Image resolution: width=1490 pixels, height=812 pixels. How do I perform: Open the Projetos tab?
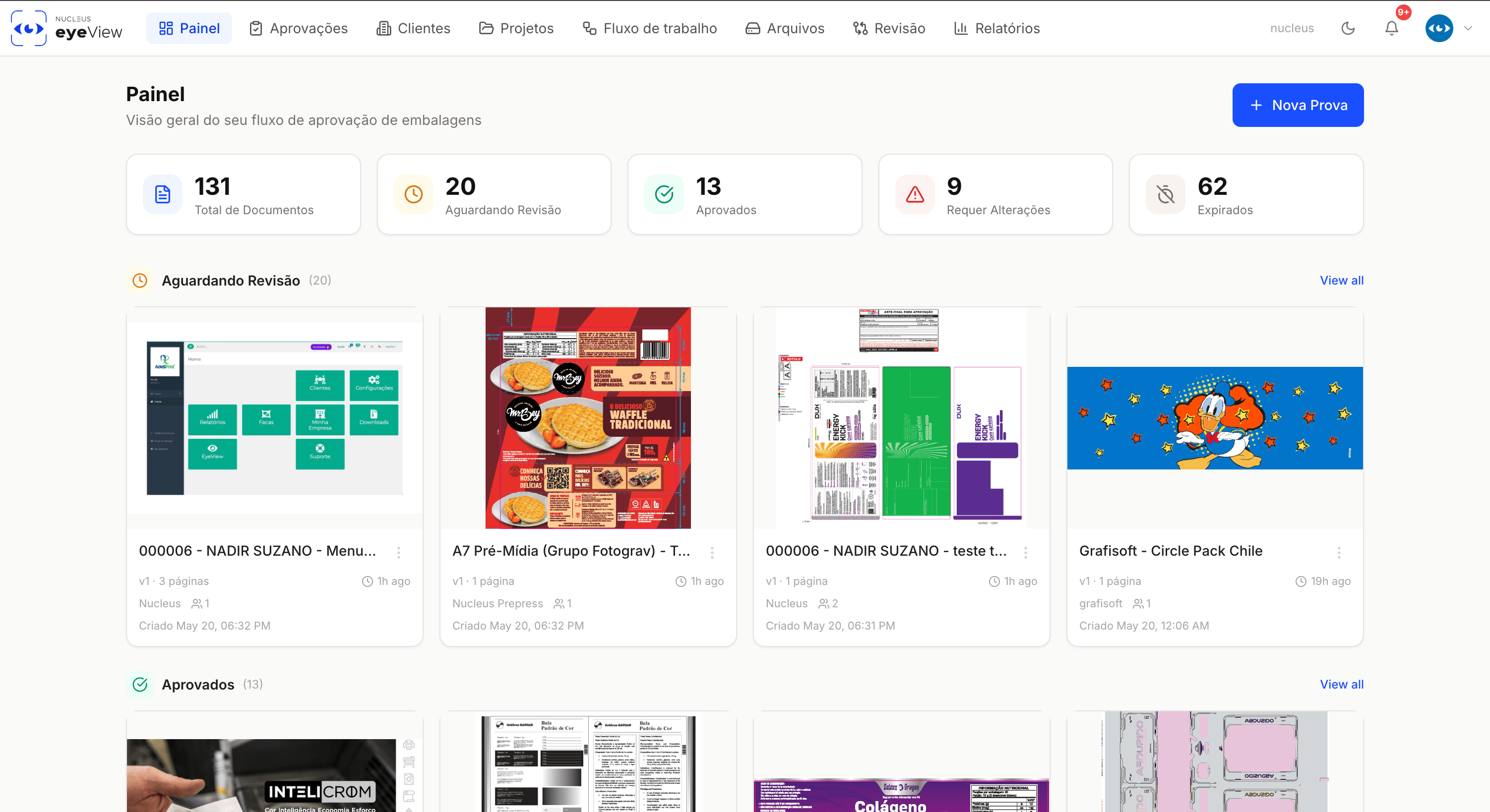[x=516, y=28]
